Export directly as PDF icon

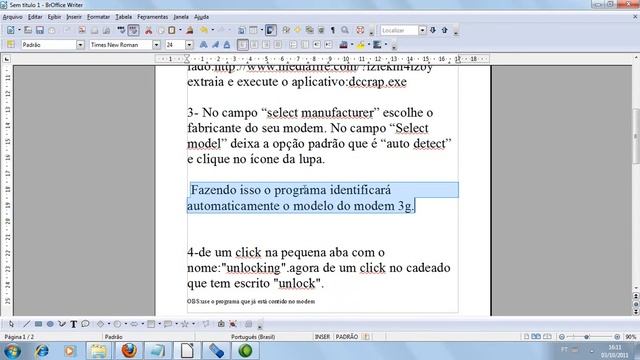tap(82, 30)
